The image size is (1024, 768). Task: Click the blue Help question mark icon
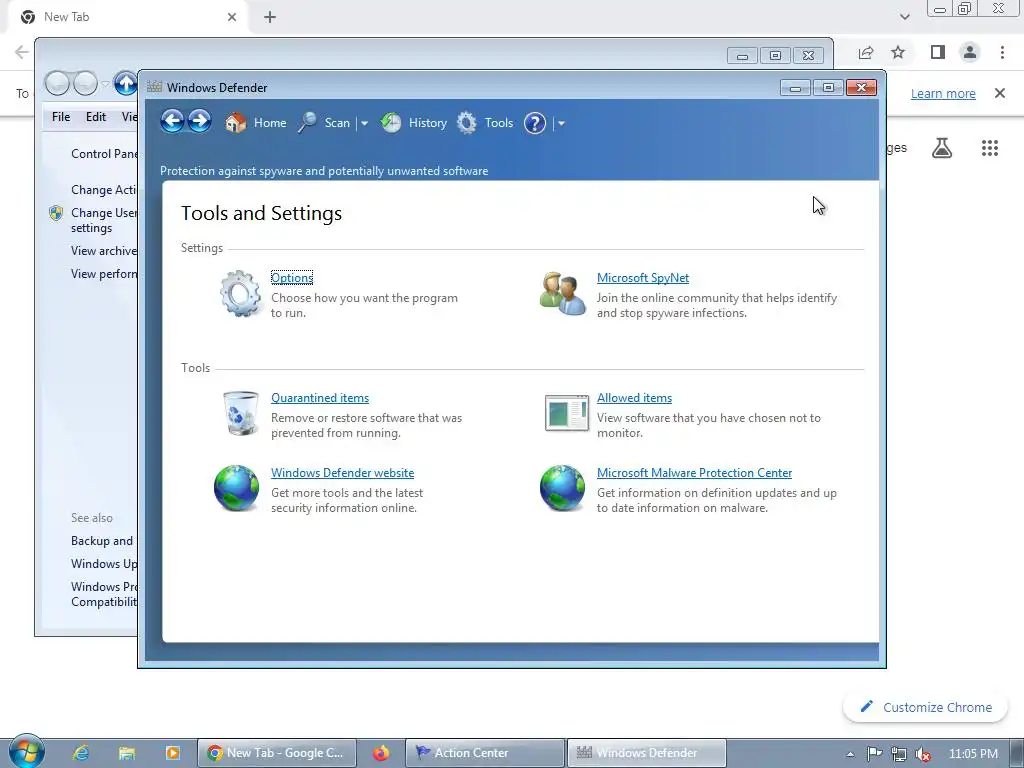tap(535, 123)
